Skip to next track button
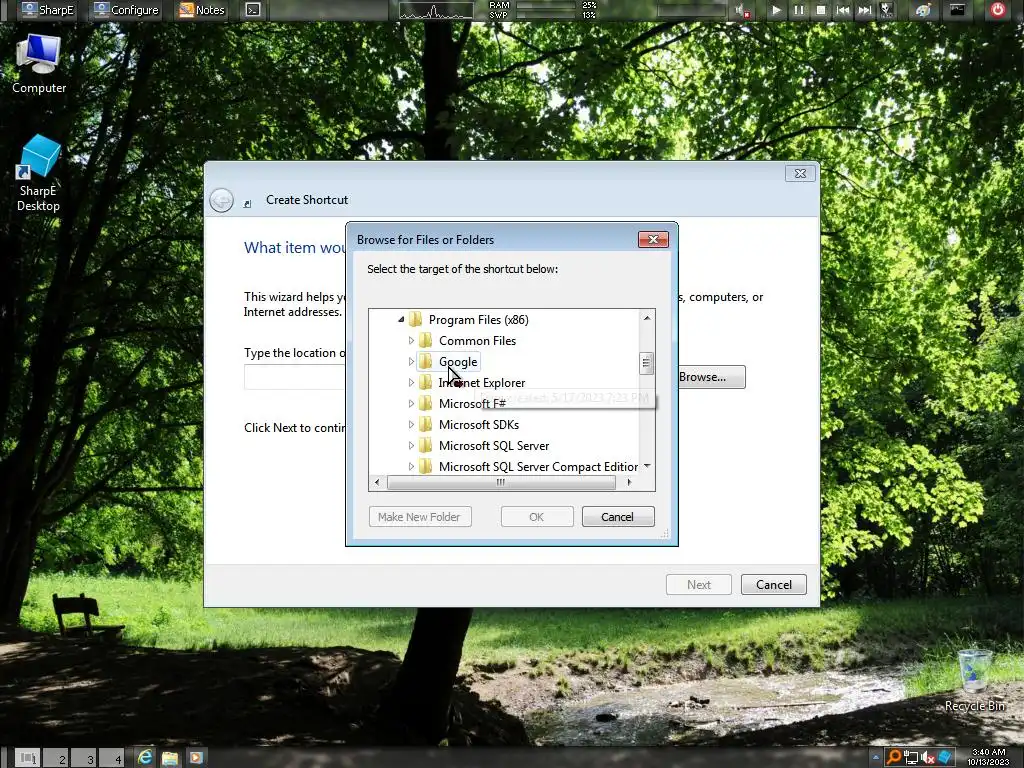The width and height of the screenshot is (1024, 768). 864,10
